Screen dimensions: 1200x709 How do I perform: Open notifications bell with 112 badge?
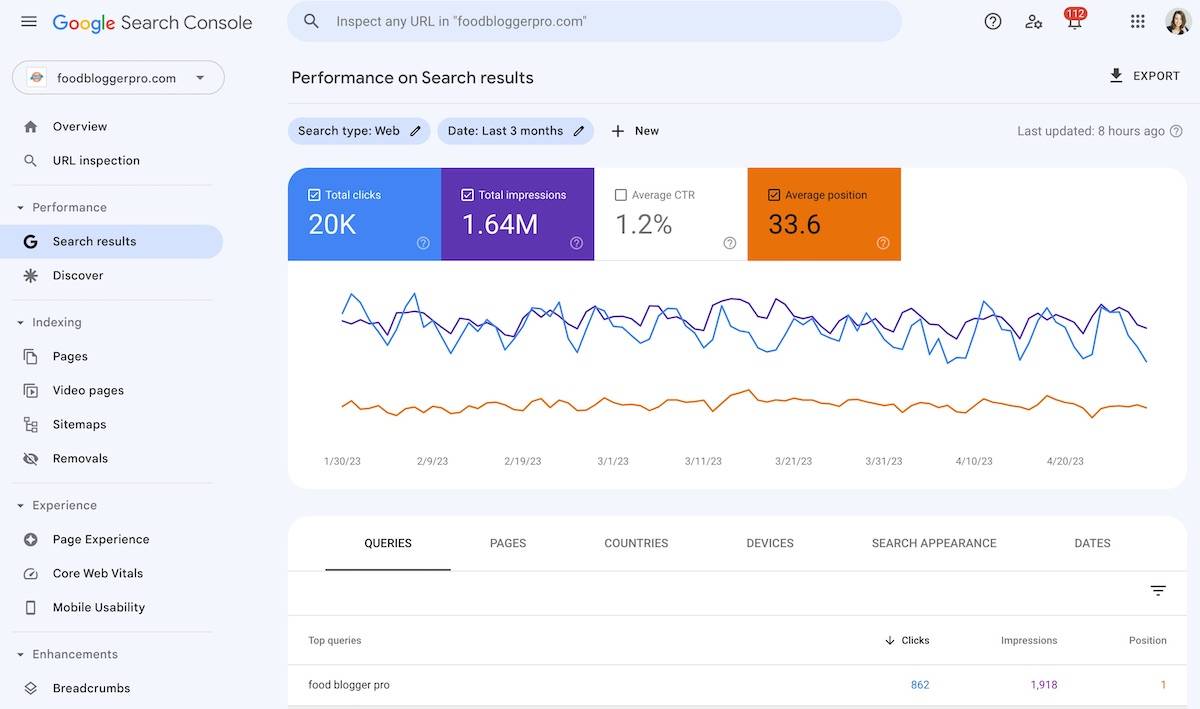click(x=1075, y=19)
